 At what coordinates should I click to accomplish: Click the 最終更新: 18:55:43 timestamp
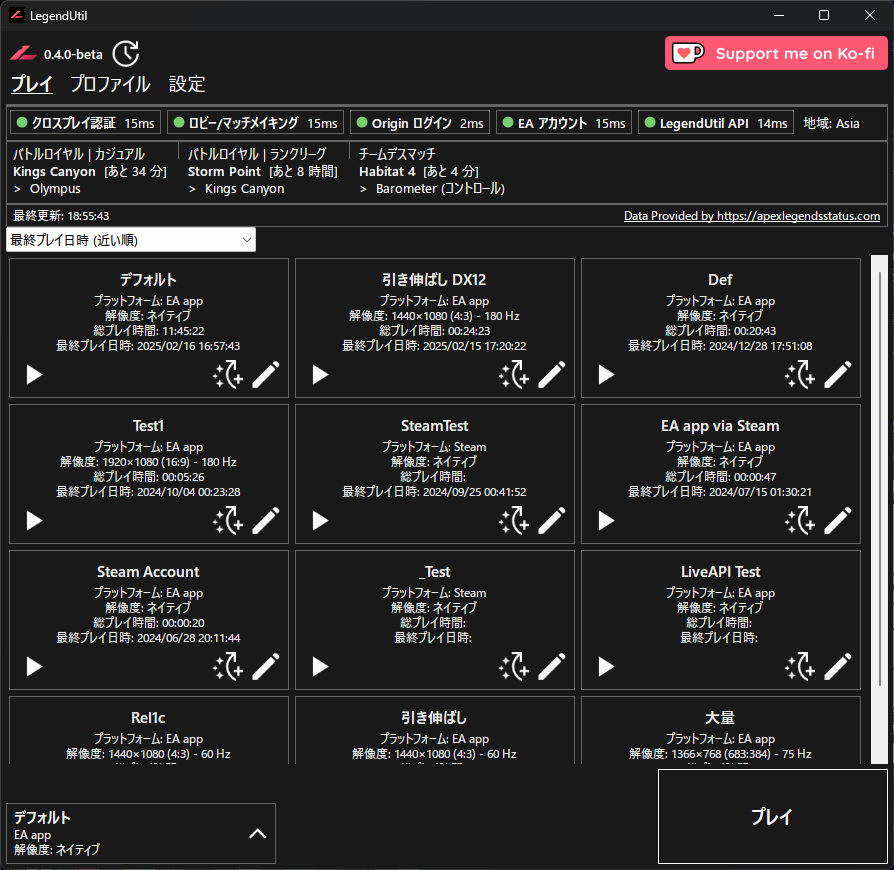61,216
